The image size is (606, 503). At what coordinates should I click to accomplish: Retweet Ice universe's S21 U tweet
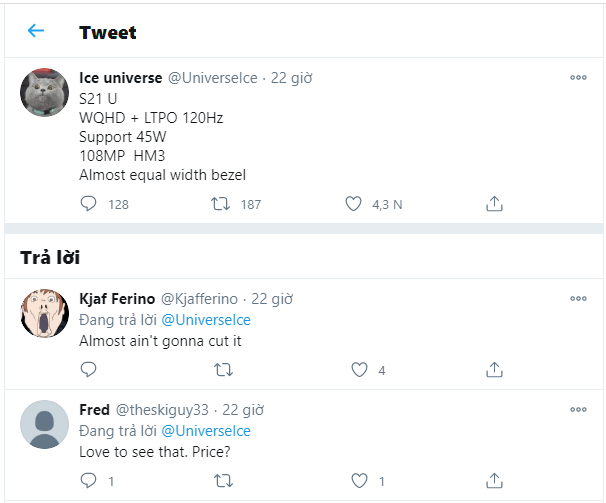(x=220, y=204)
